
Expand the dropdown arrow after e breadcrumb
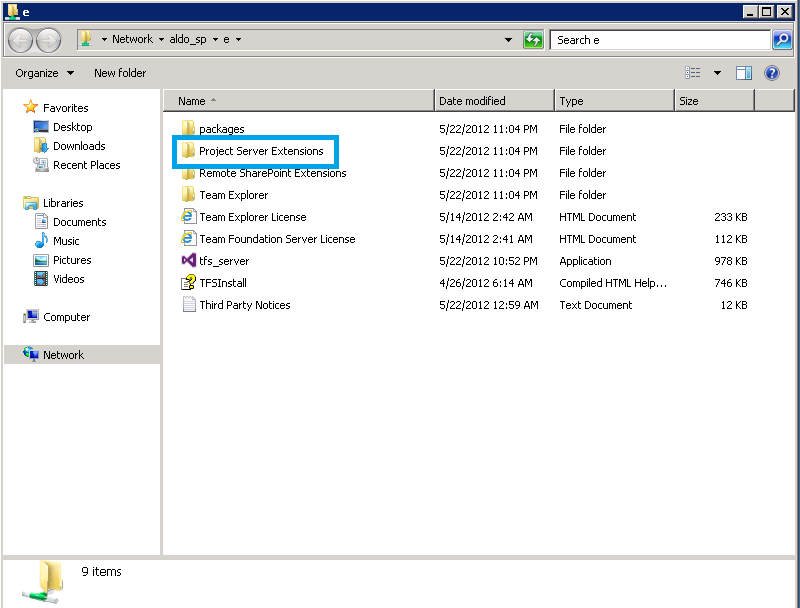pos(238,39)
